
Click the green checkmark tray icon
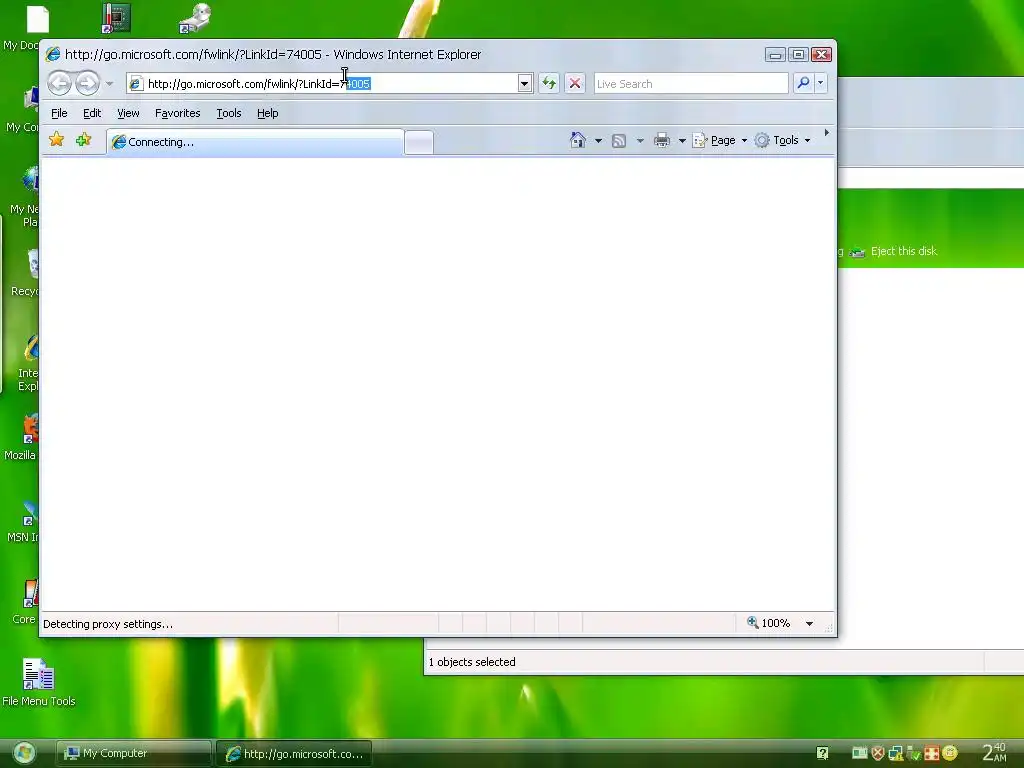(914, 753)
